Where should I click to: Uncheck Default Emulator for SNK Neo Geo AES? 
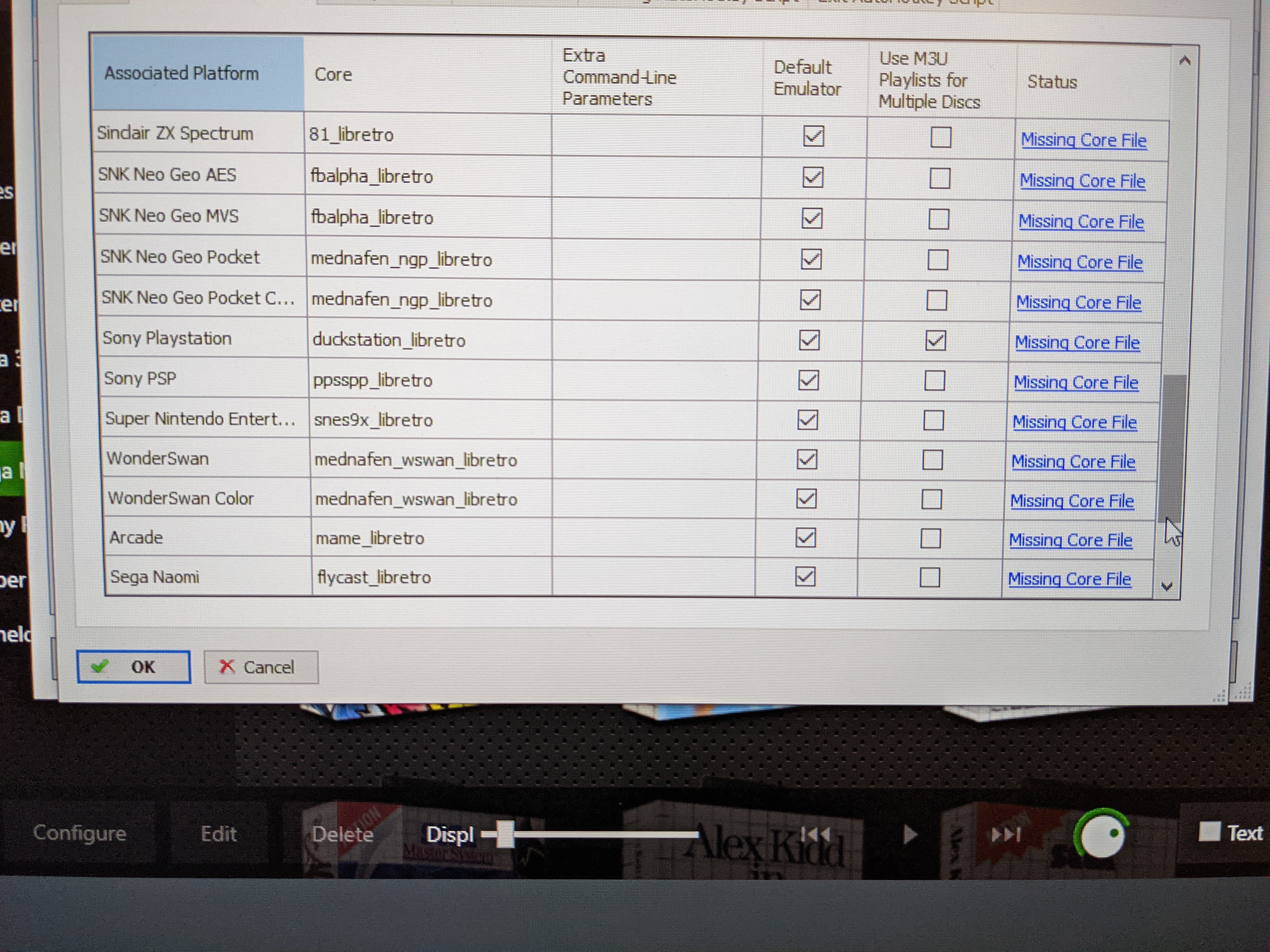tap(812, 177)
